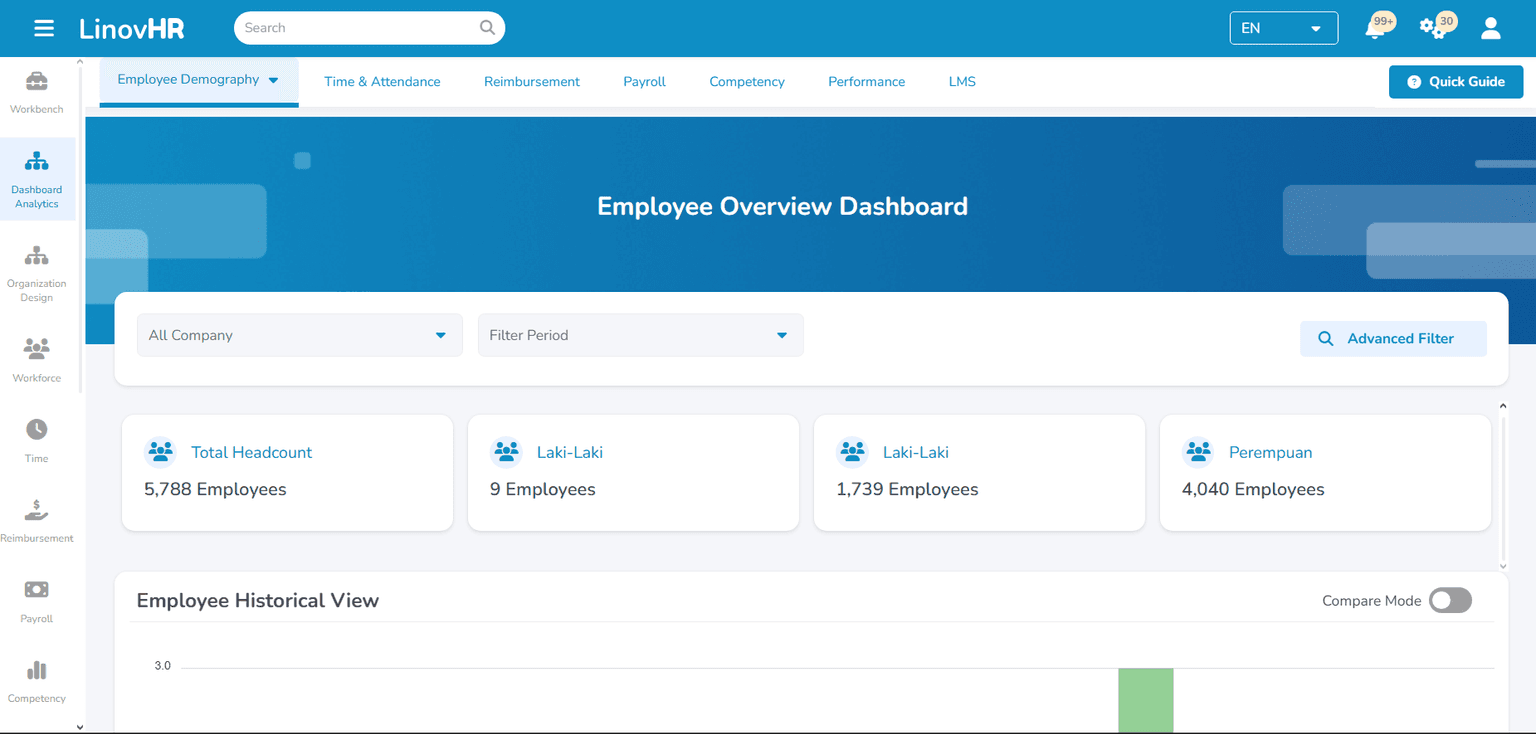Click the Employee Historical View heading
The width and height of the screenshot is (1536, 734).
[258, 600]
